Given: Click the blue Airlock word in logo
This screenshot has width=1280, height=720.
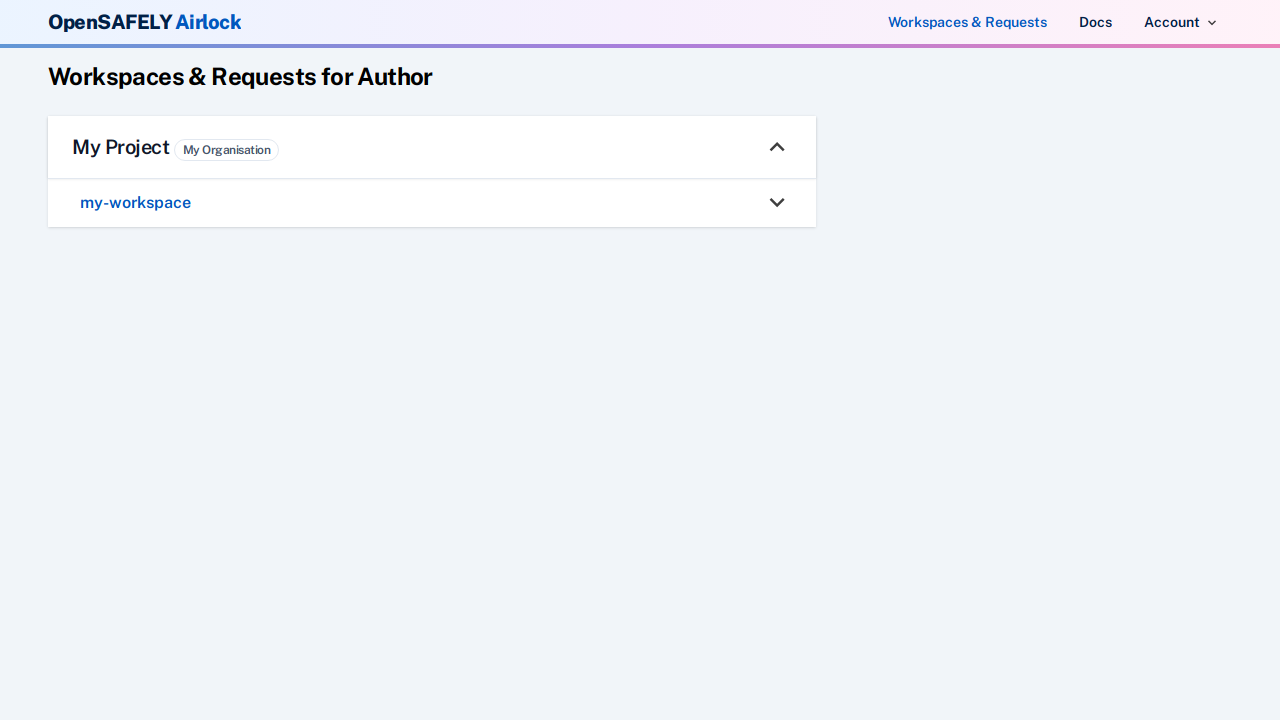Looking at the screenshot, I should click(208, 22).
